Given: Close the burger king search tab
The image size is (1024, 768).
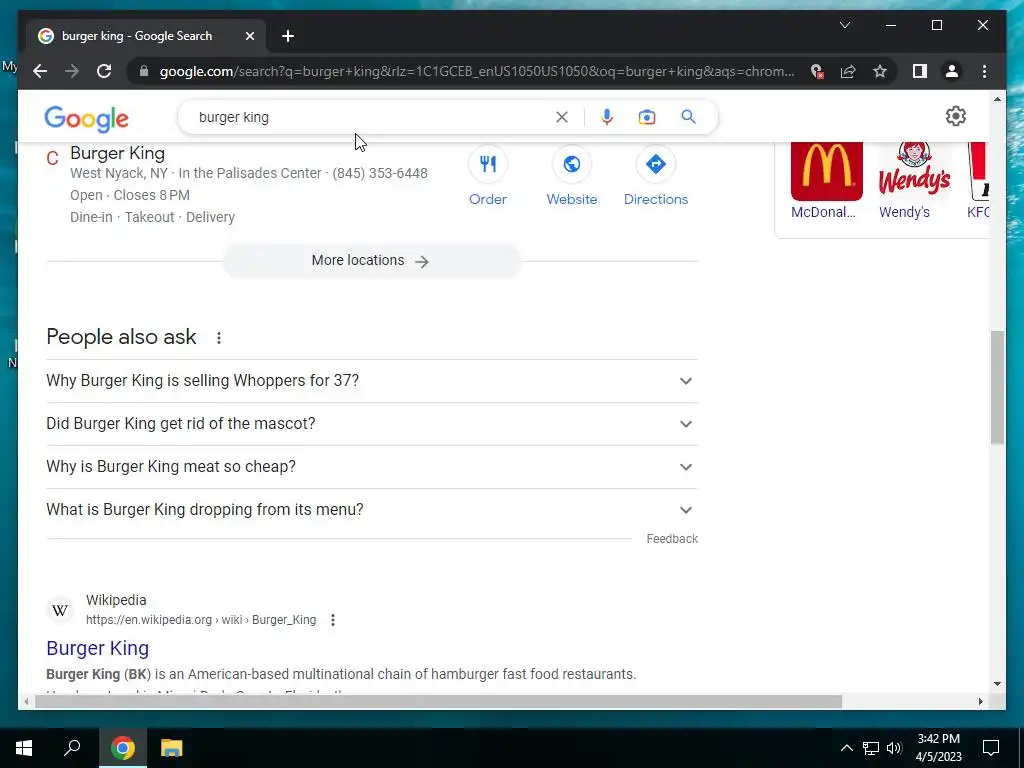Looking at the screenshot, I should [x=249, y=36].
